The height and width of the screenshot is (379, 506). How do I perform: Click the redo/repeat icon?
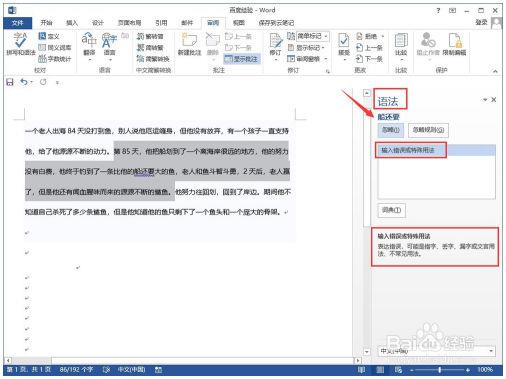point(43,82)
